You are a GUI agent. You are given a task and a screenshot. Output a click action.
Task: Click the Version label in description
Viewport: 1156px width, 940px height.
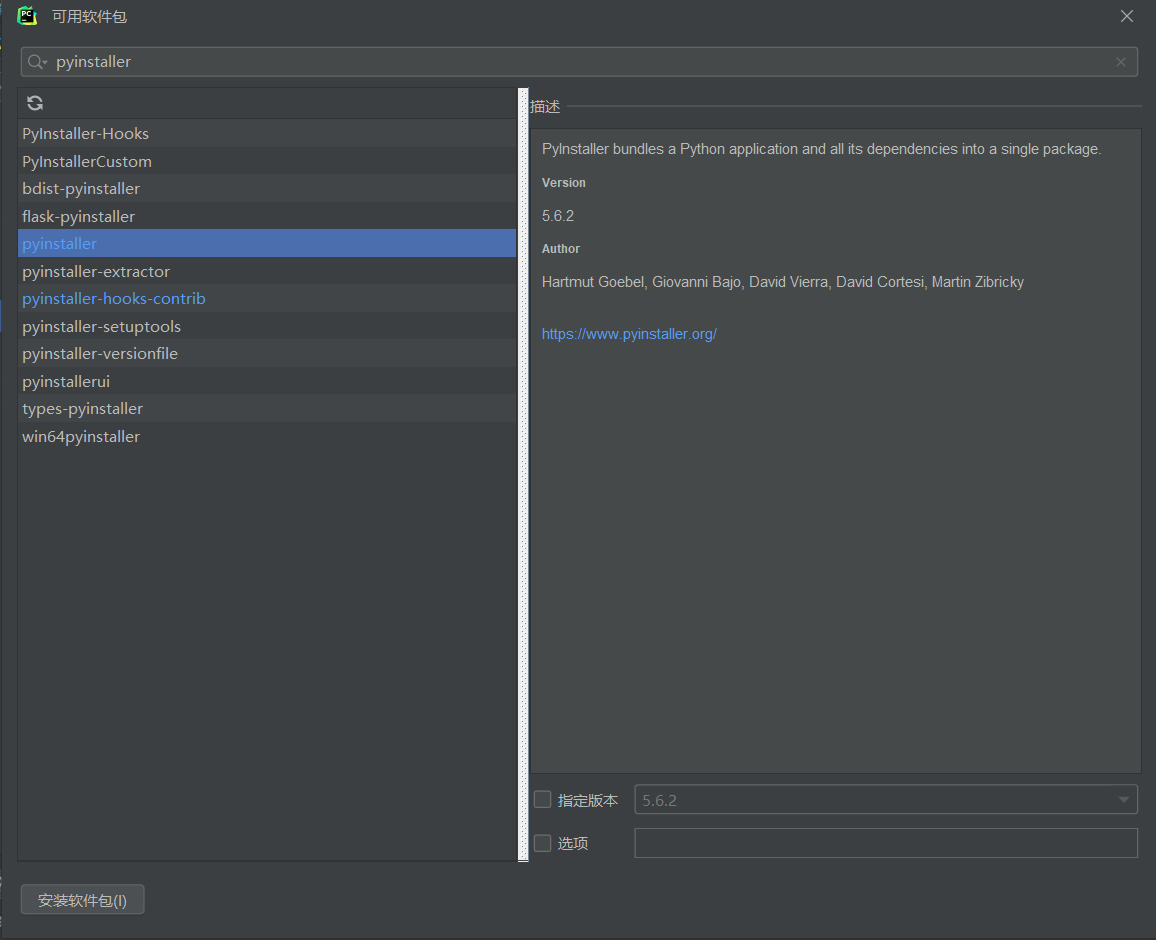click(564, 183)
